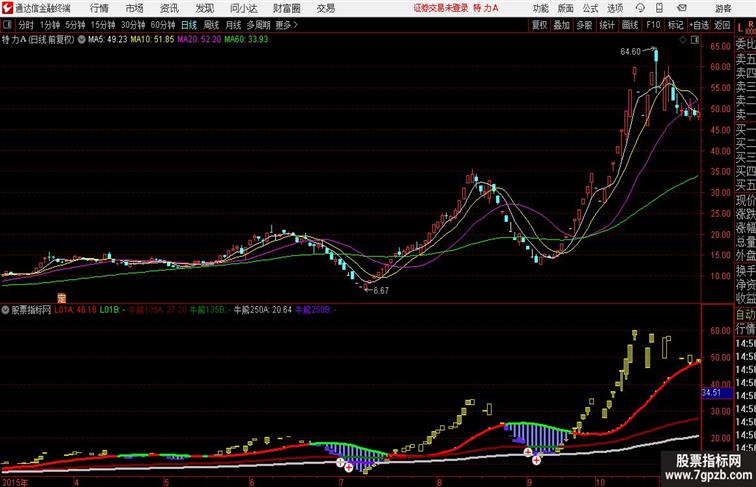The height and width of the screenshot is (487, 756).
Task: Click the red plus signal marker near July
Action: pyautogui.click(x=349, y=467)
